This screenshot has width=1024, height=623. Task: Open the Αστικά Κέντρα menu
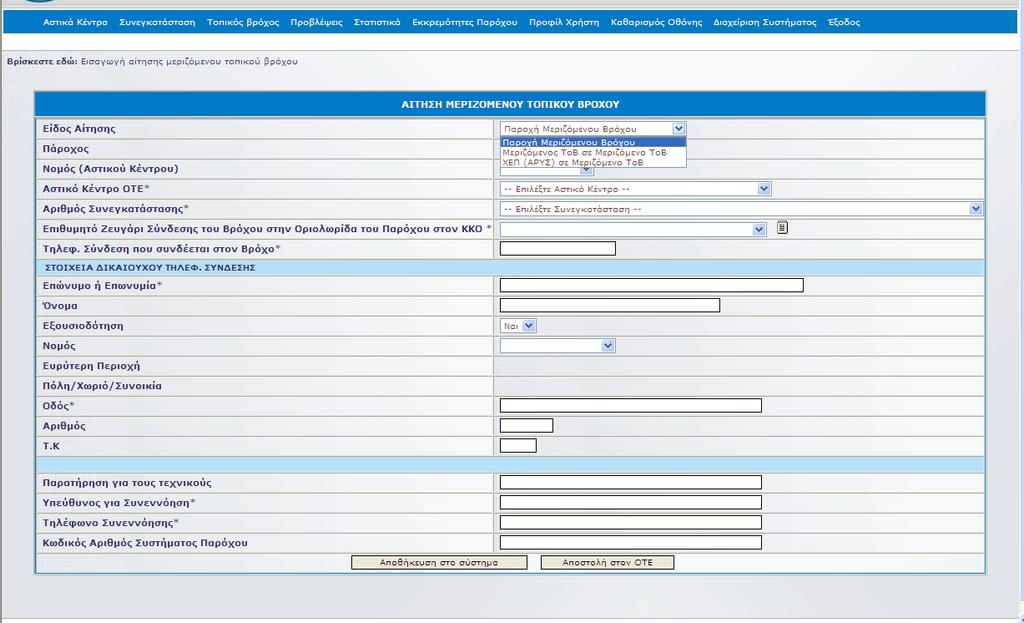click(x=75, y=22)
